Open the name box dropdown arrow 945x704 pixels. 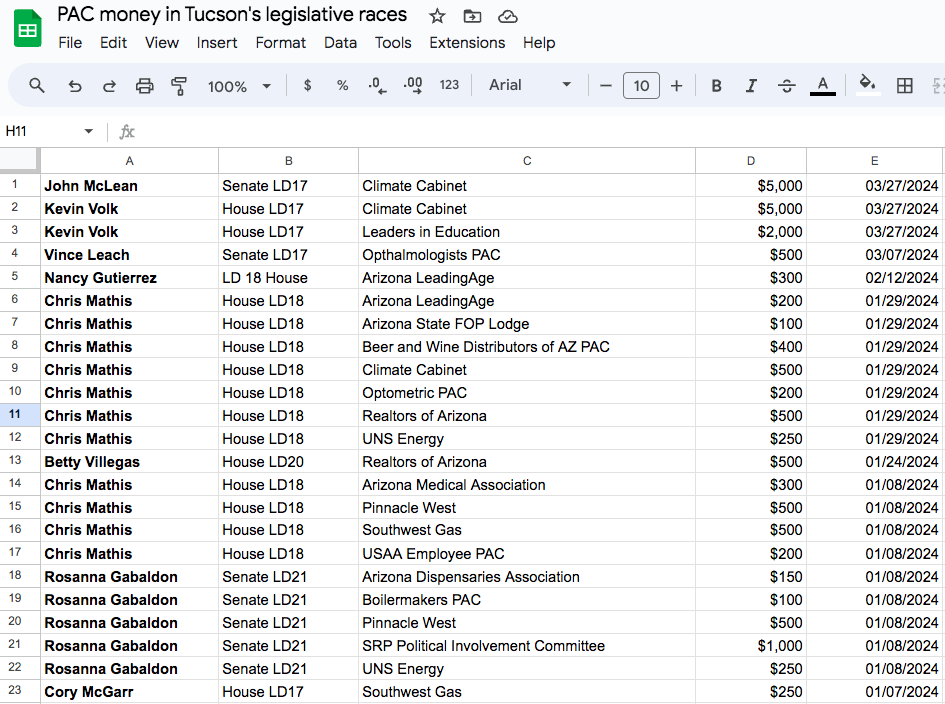coord(89,131)
